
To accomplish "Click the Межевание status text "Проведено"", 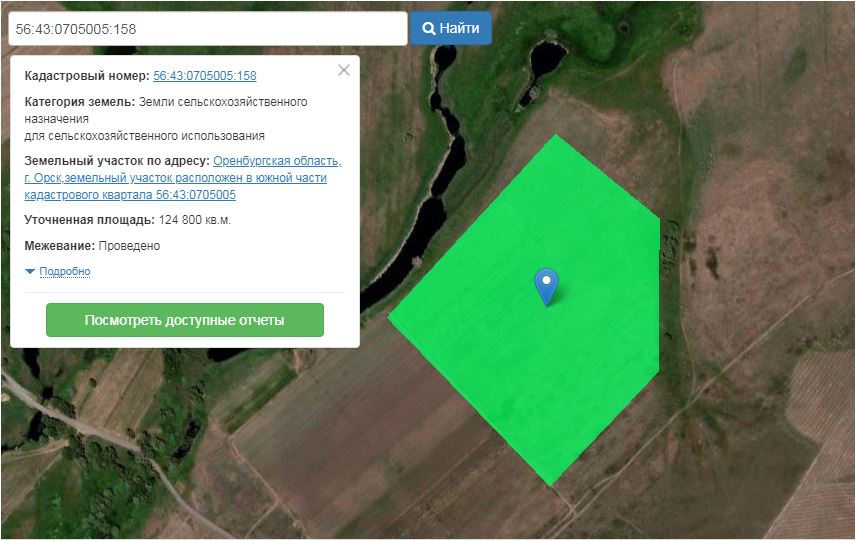I will point(129,246).
